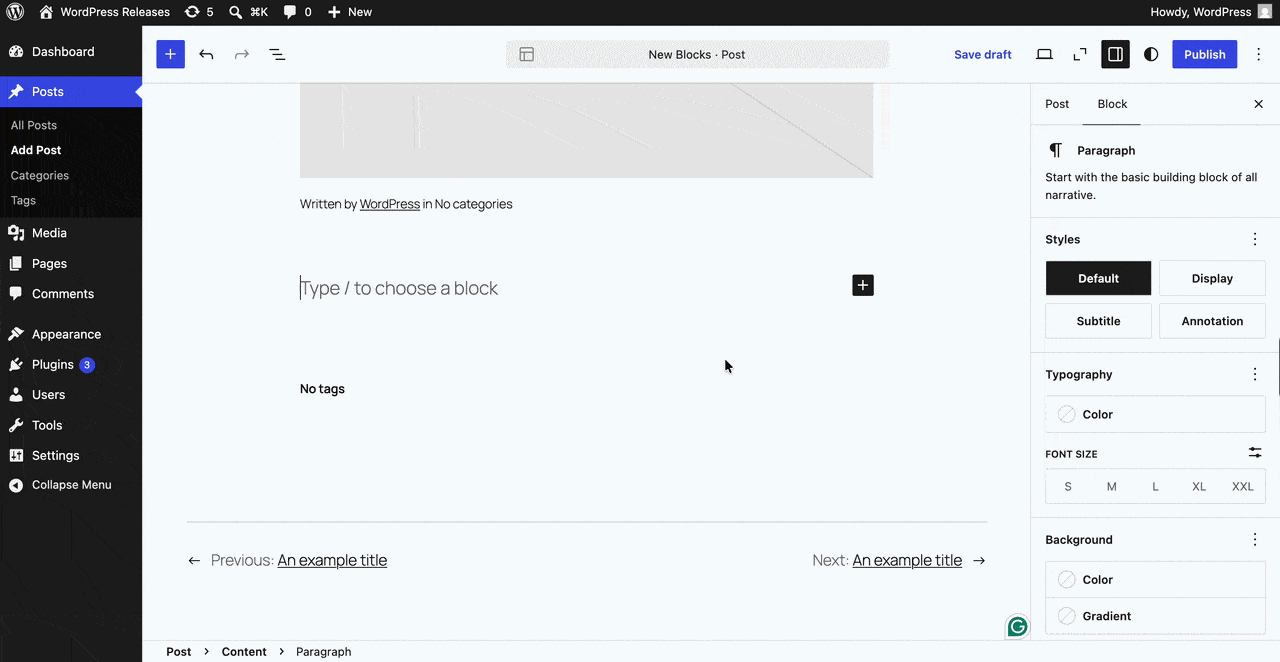Click Save draft
Image resolution: width=1280 pixels, height=662 pixels.
[983, 54]
